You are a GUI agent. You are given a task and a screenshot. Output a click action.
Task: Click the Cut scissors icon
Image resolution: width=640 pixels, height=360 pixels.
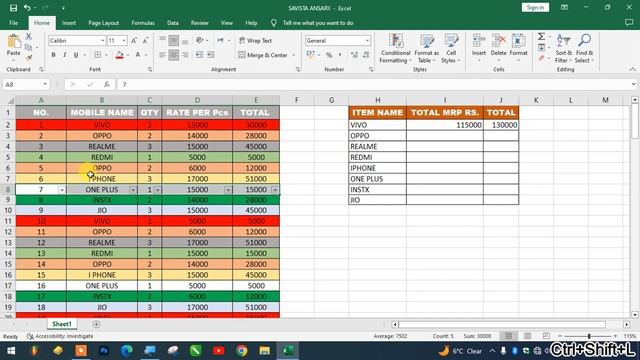point(28,37)
